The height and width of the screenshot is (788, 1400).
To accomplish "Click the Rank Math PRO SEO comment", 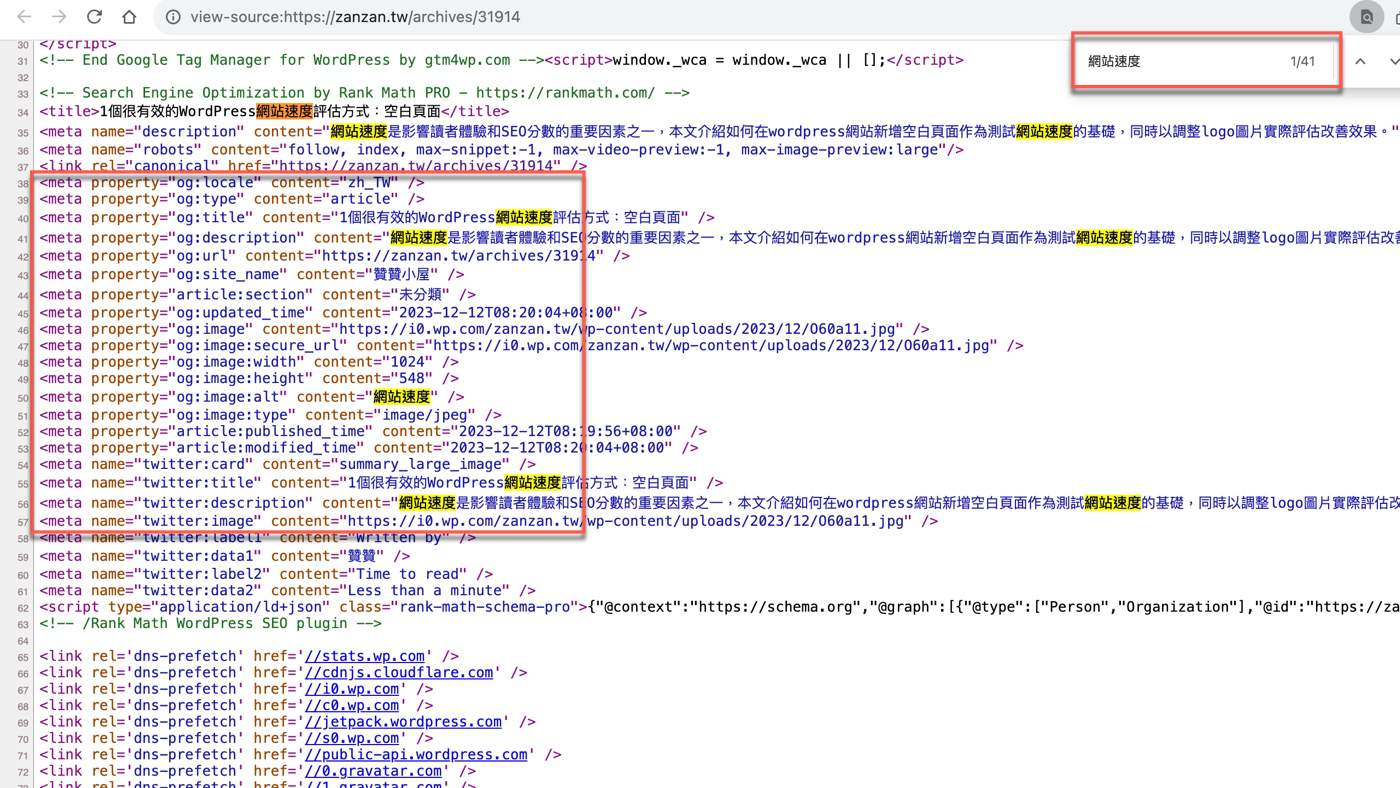I will click(365, 92).
